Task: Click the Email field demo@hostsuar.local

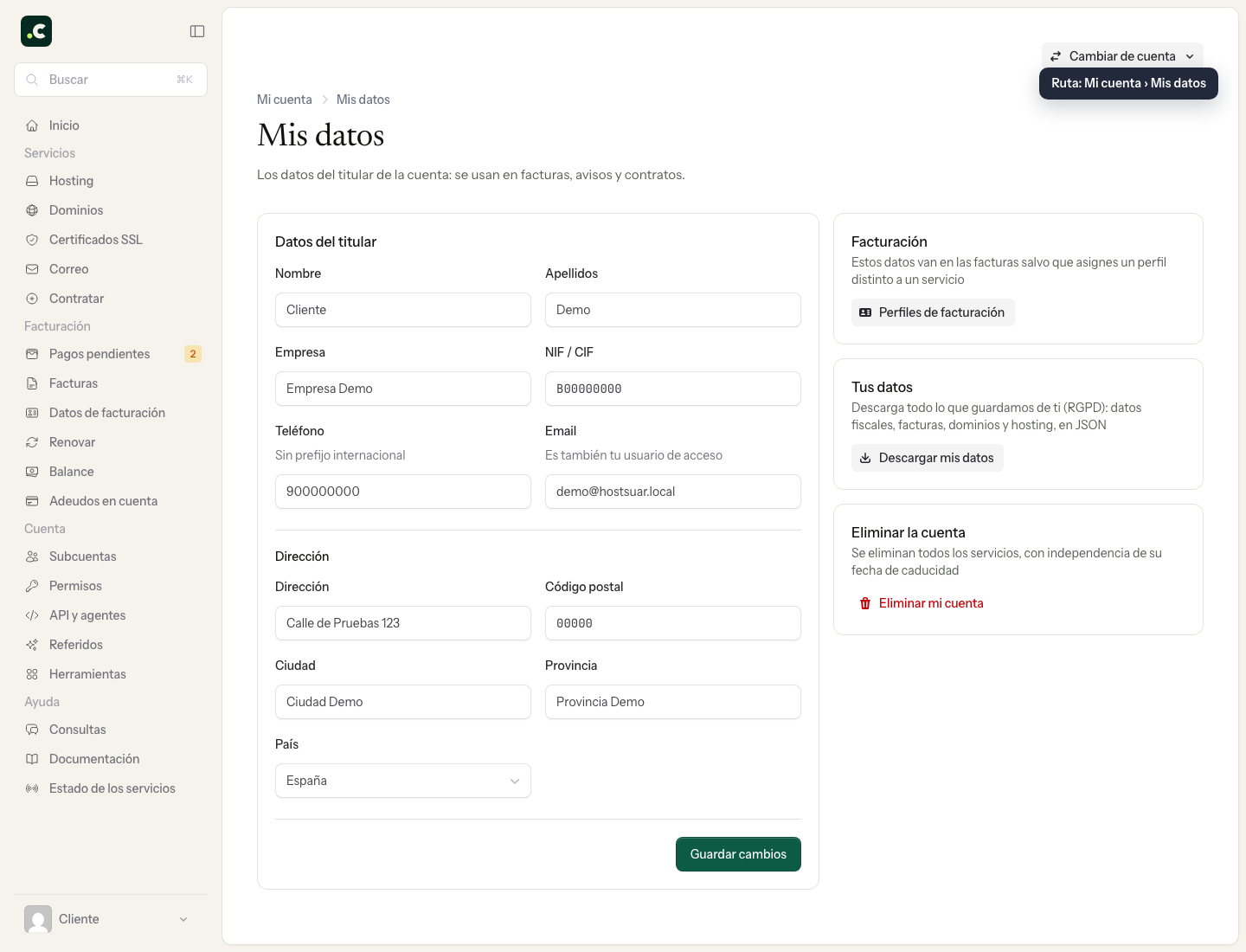Action: [x=673, y=492]
